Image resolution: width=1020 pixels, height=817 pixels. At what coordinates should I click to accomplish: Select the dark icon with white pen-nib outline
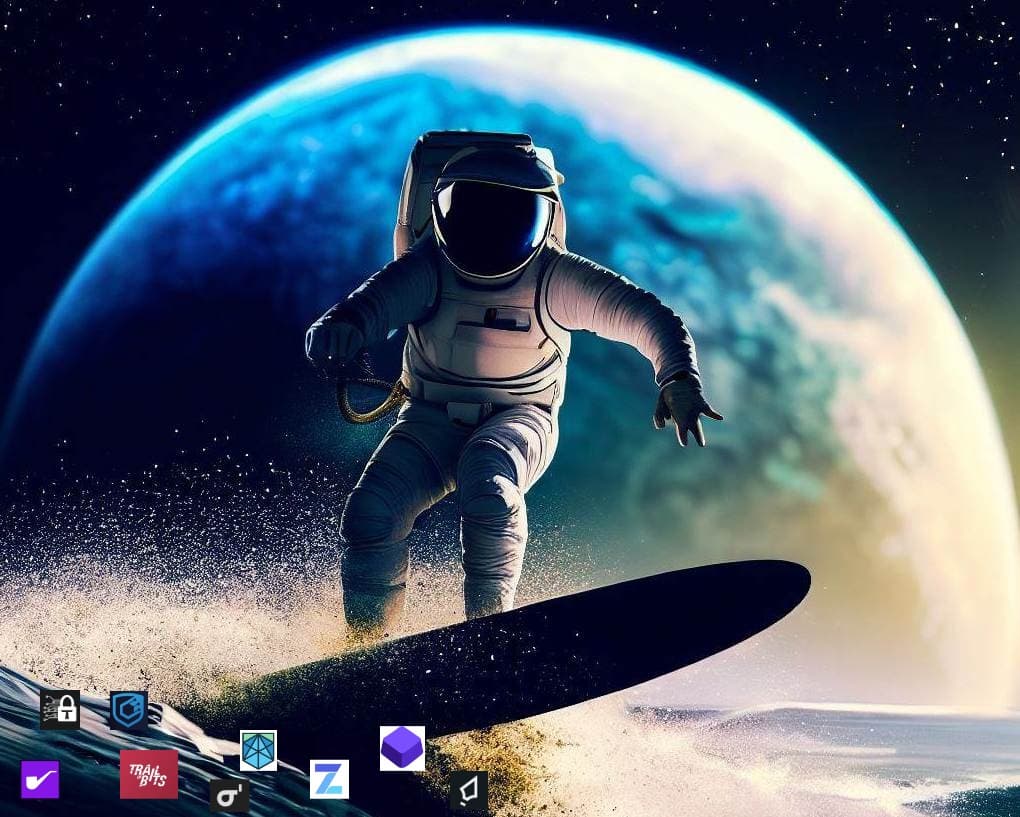click(x=469, y=790)
